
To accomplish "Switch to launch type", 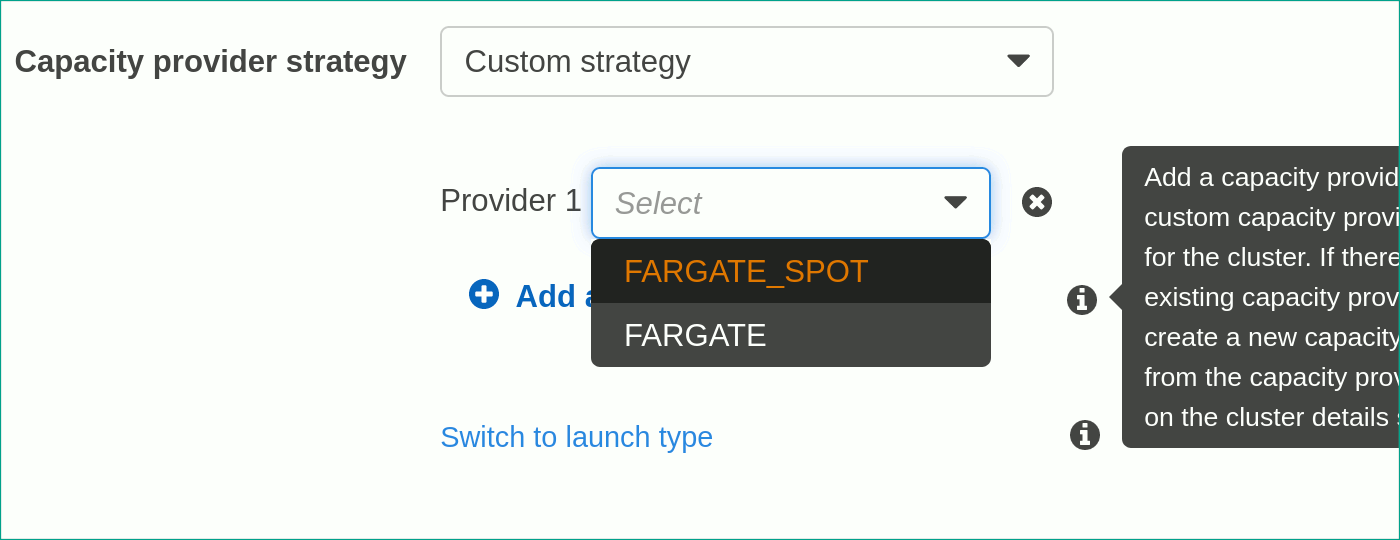I will pyautogui.click(x=576, y=437).
